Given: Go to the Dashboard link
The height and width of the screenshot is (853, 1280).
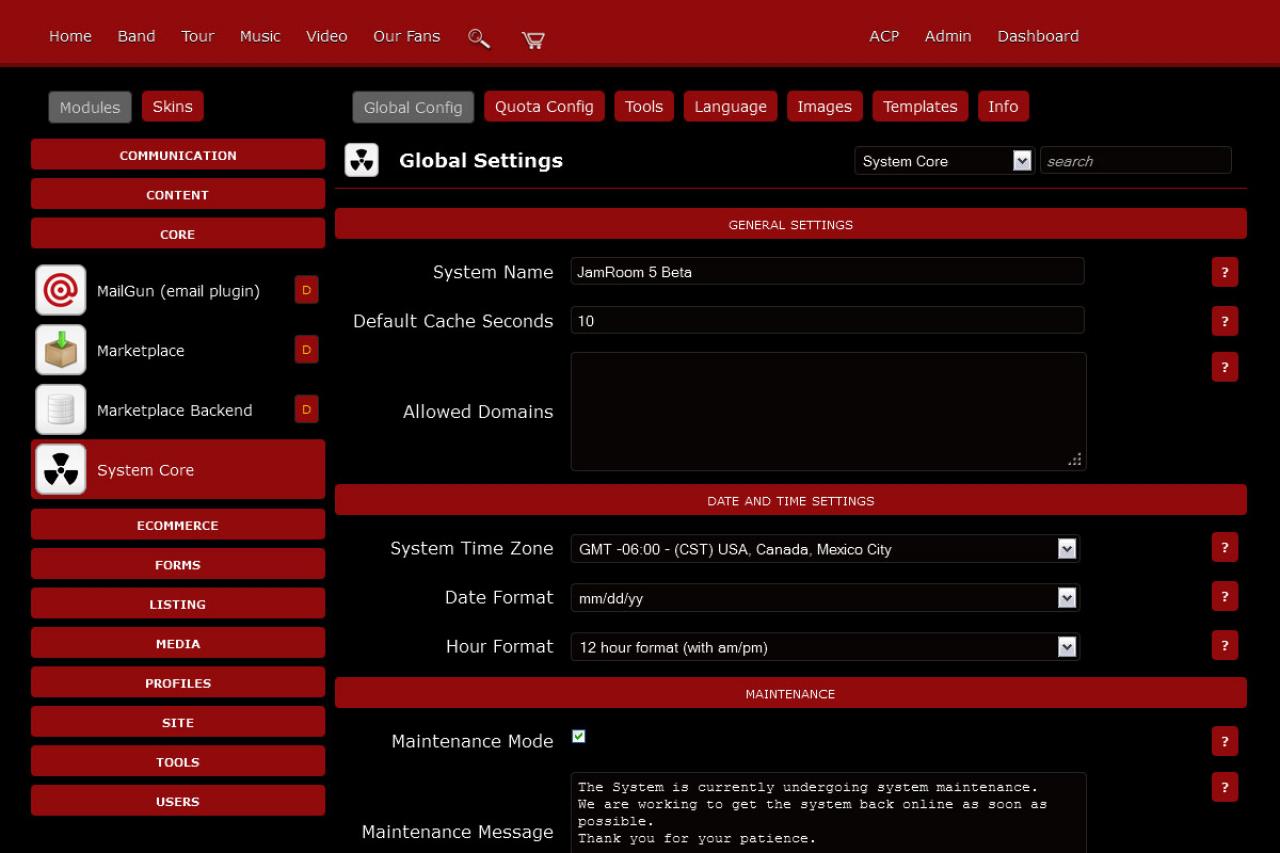Looking at the screenshot, I should 1037,36.
